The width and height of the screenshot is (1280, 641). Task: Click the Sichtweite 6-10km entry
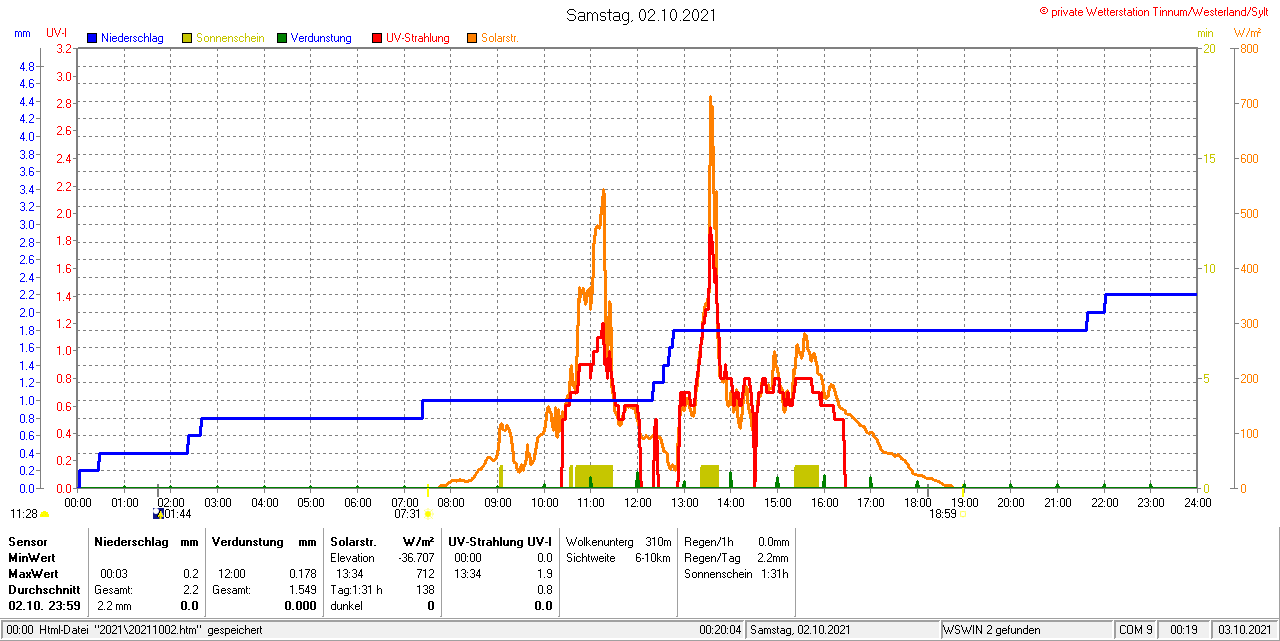coord(618,557)
